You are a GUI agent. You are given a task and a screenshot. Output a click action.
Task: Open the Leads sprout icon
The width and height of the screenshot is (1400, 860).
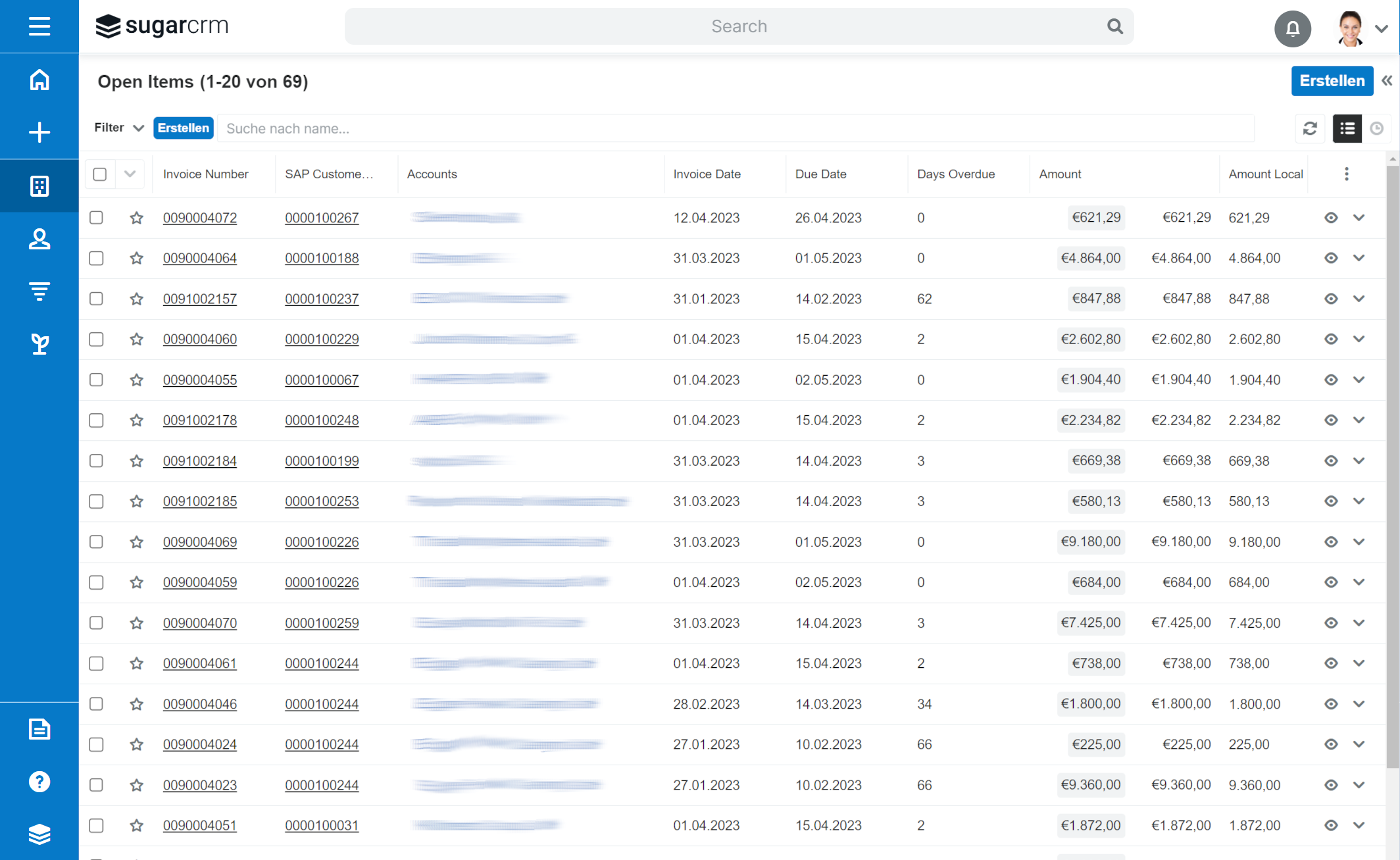point(39,343)
